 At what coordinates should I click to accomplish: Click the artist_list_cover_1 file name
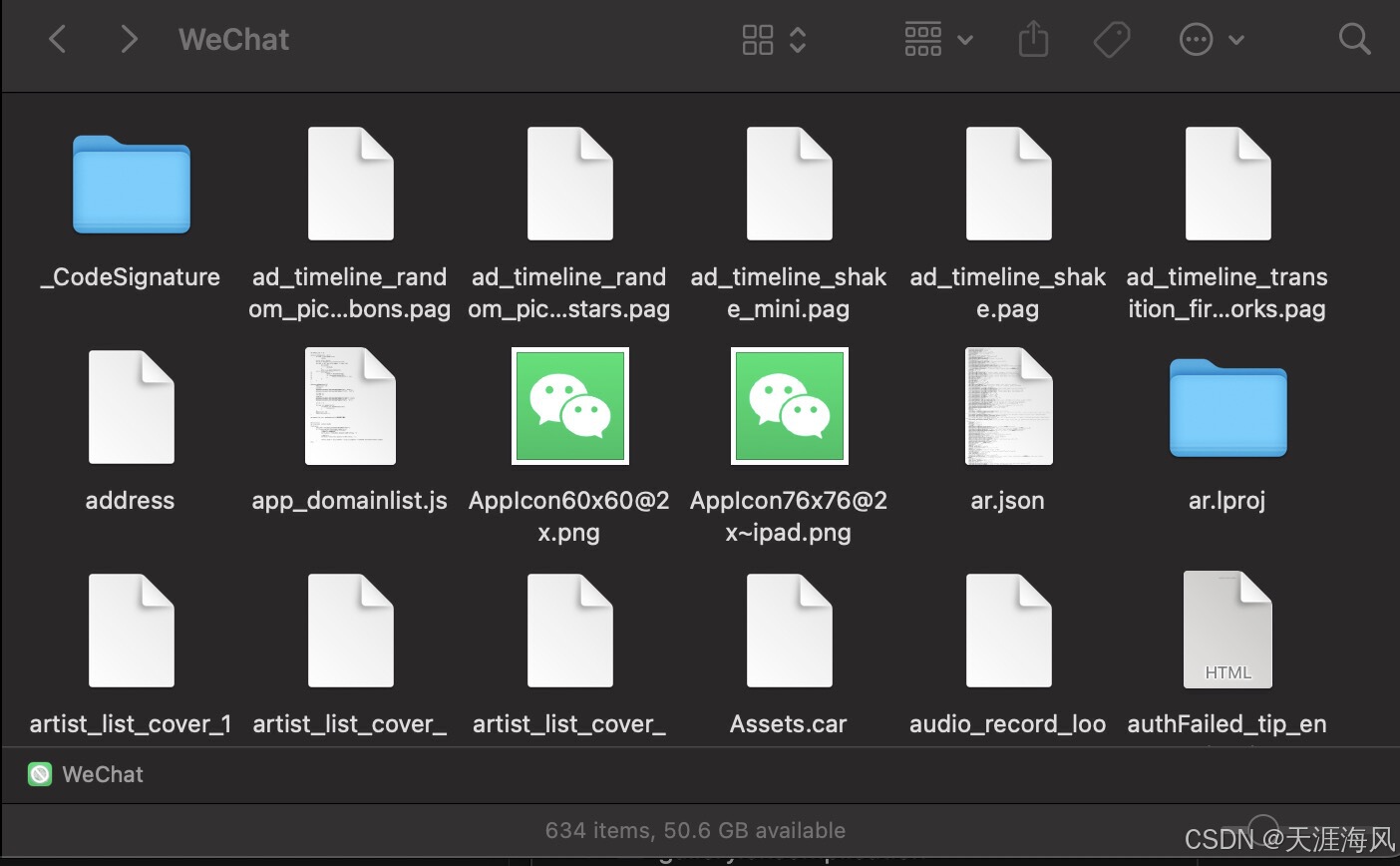point(131,724)
